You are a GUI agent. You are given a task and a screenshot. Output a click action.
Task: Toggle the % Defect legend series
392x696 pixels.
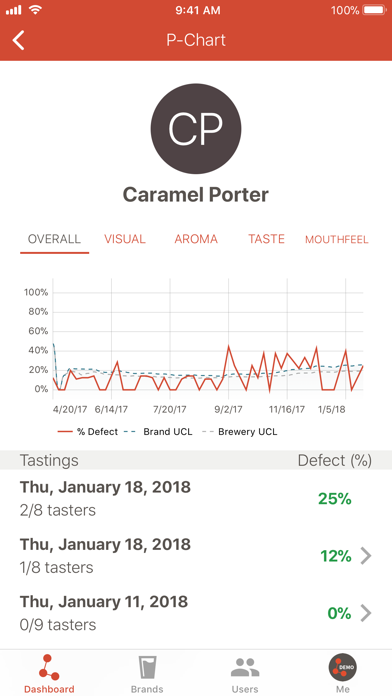point(87,431)
